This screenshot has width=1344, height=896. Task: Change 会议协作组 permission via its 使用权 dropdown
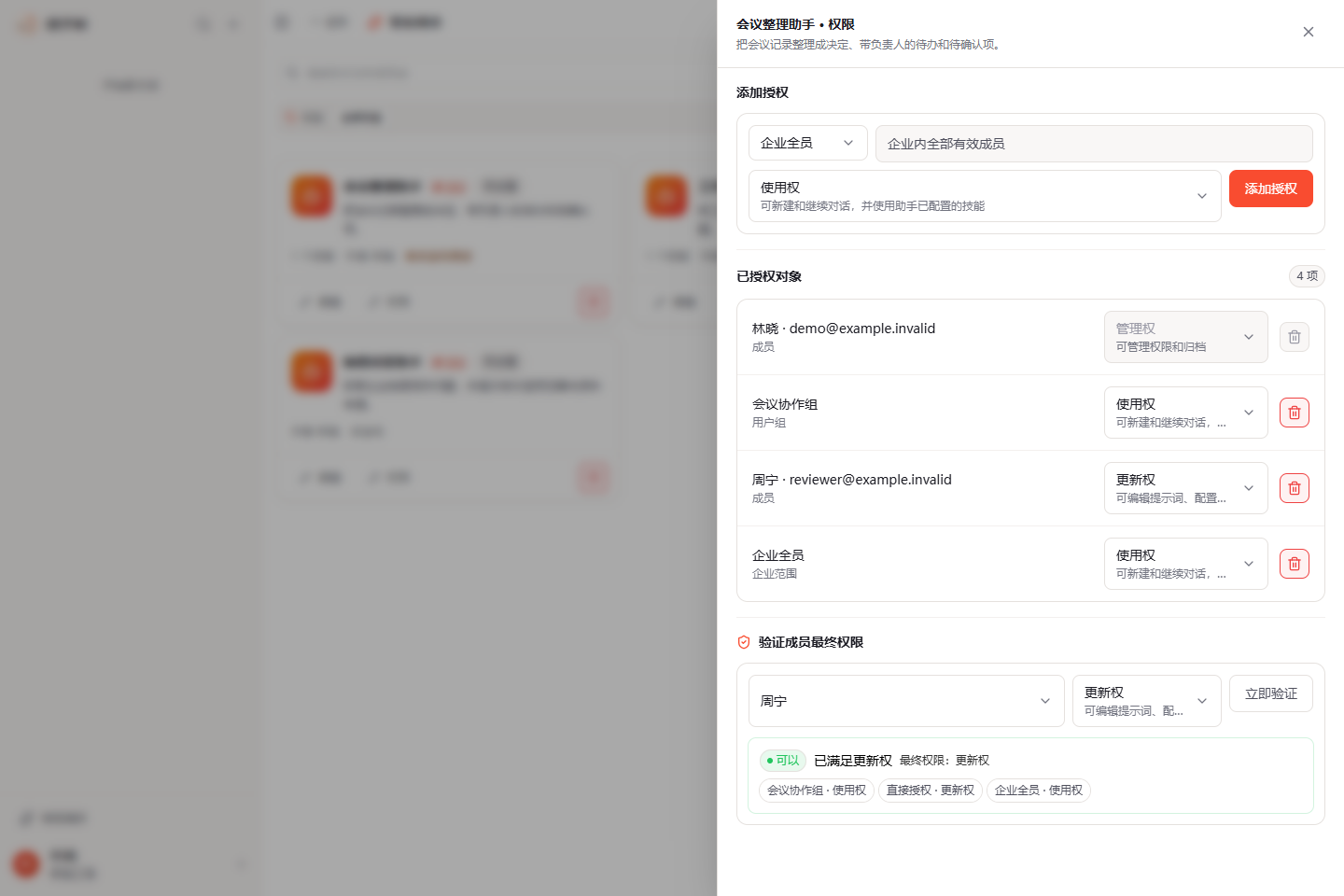[1185, 413]
